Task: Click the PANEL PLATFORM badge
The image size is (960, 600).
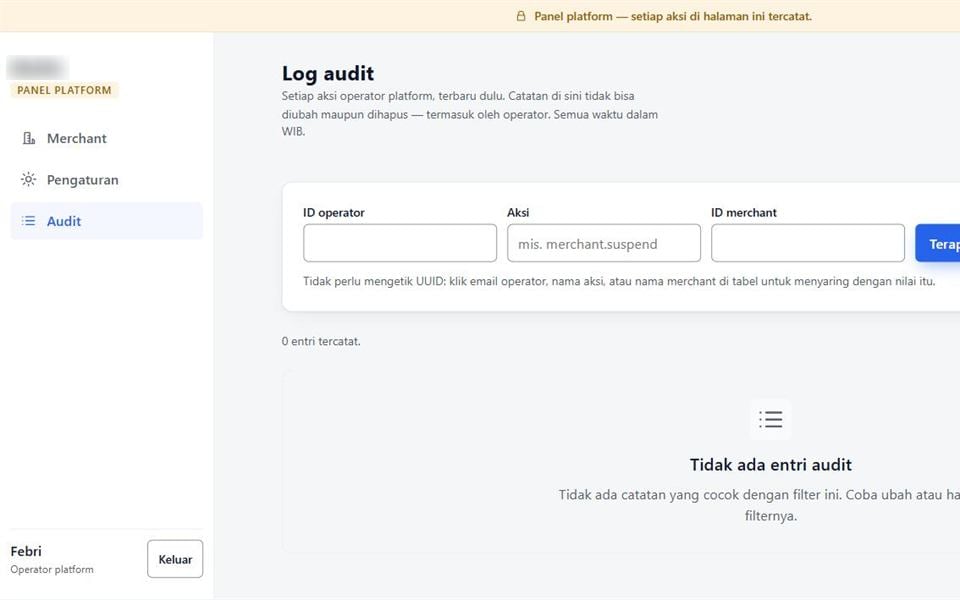Action: pyautogui.click(x=64, y=90)
